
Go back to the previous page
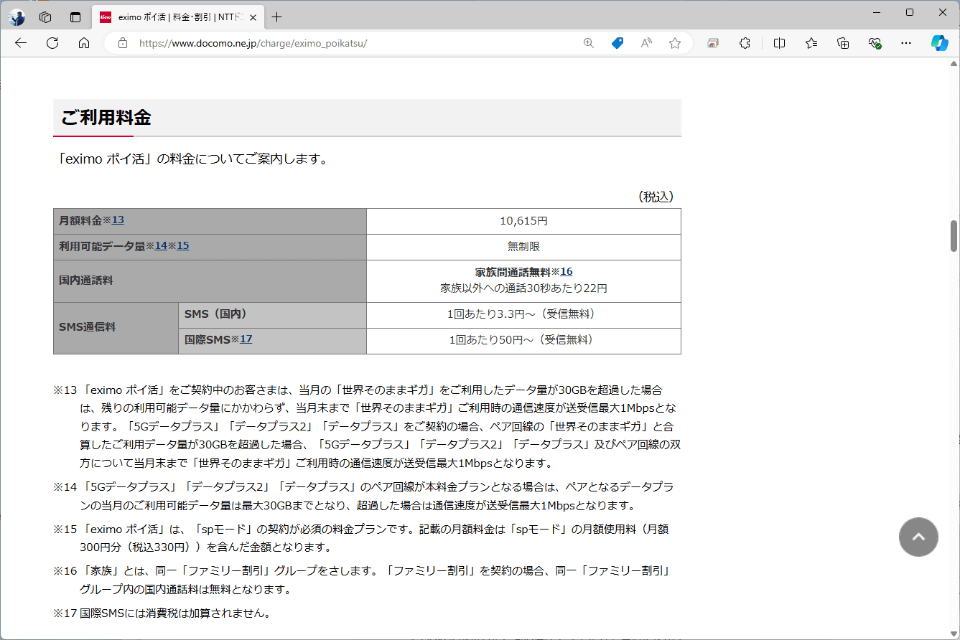click(x=20, y=43)
